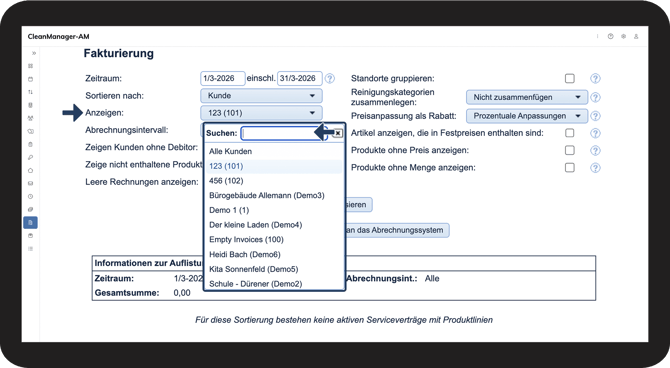This screenshot has height=368, width=670.
Task: Click the Abrechnungssystem button
Action: [397, 230]
